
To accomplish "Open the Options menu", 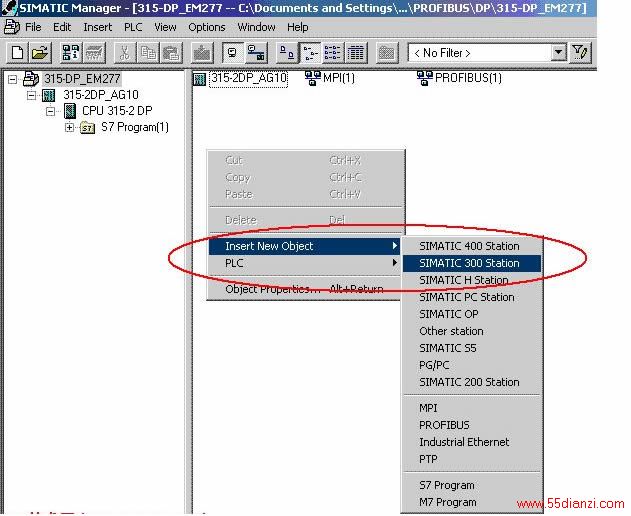I will [207, 27].
